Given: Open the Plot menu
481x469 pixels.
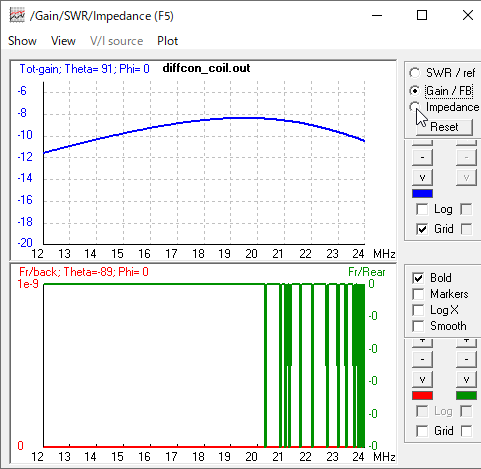Looking at the screenshot, I should click(168, 41).
